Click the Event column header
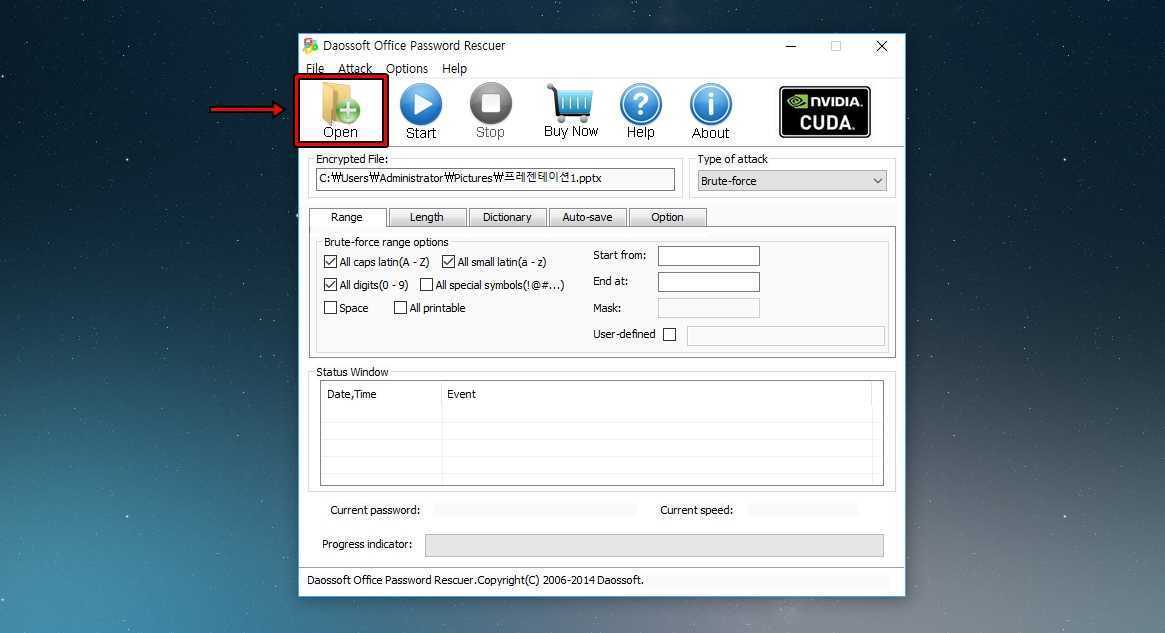The width and height of the screenshot is (1165, 633). (656, 394)
